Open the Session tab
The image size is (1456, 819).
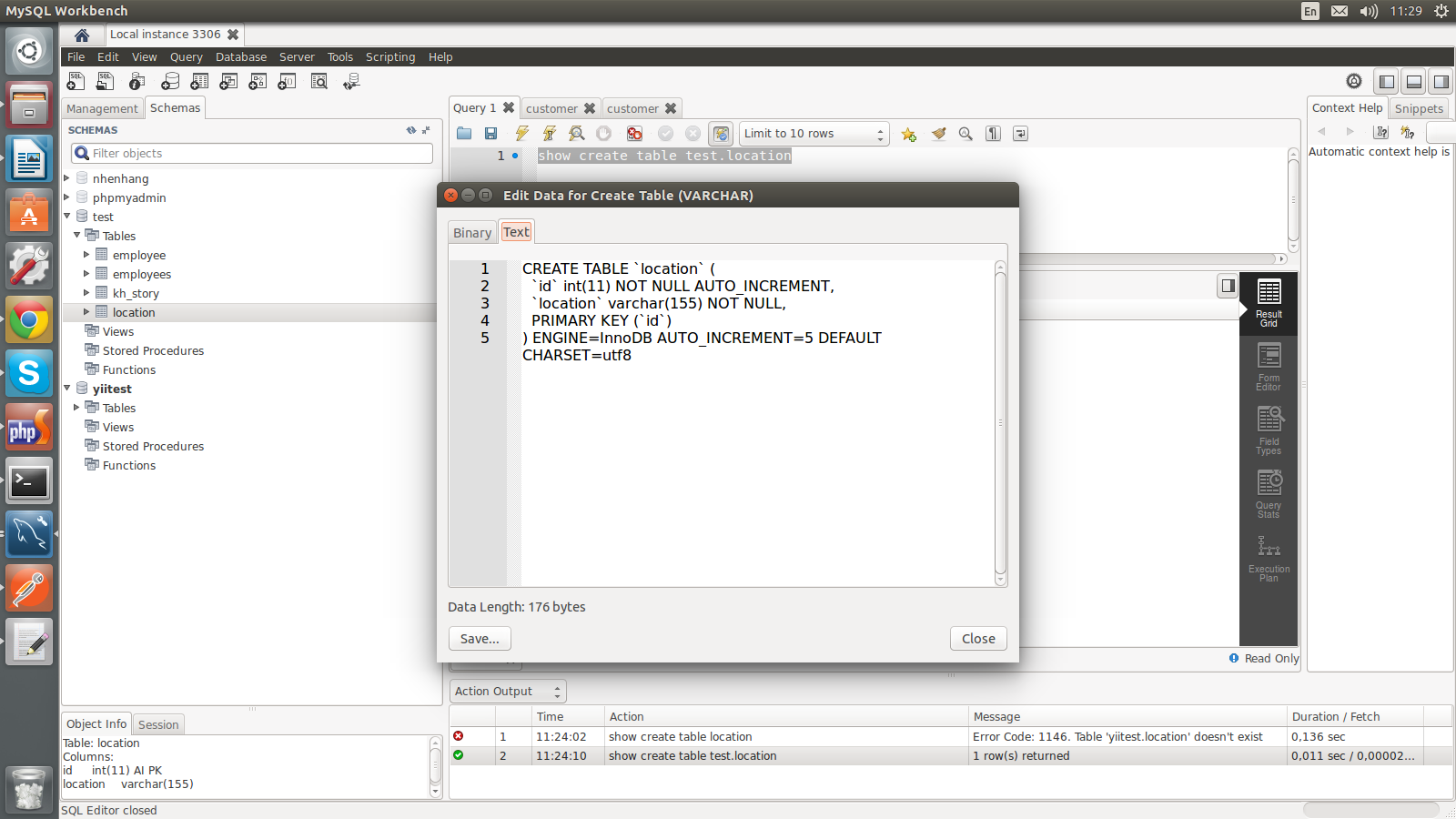click(158, 724)
